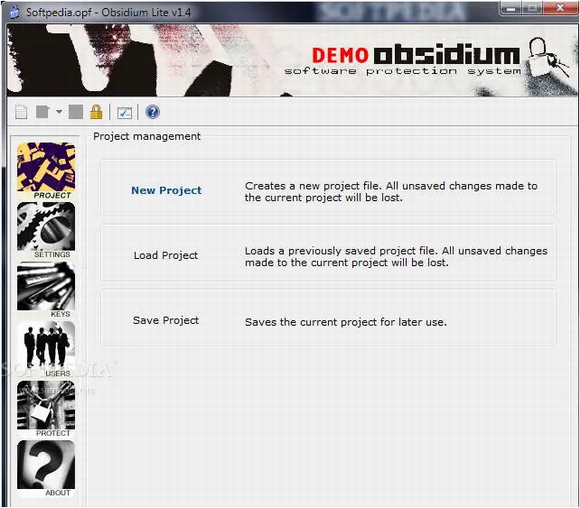The height and width of the screenshot is (508, 580).
Task: Minimize the Obsidium Lite window
Action: [x=511, y=8]
